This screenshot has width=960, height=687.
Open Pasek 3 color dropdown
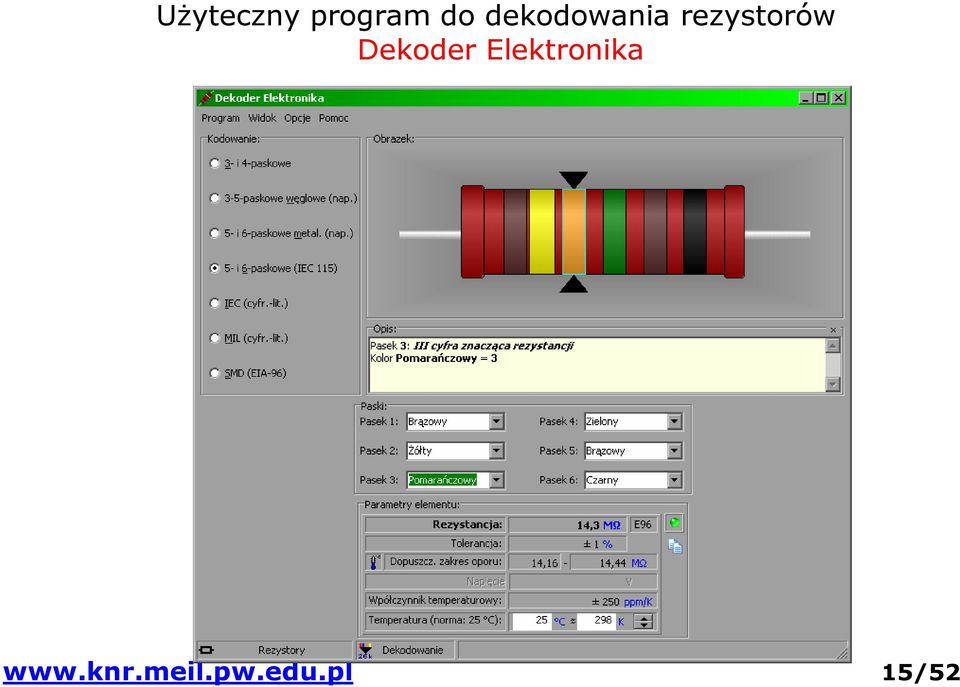(x=497, y=480)
